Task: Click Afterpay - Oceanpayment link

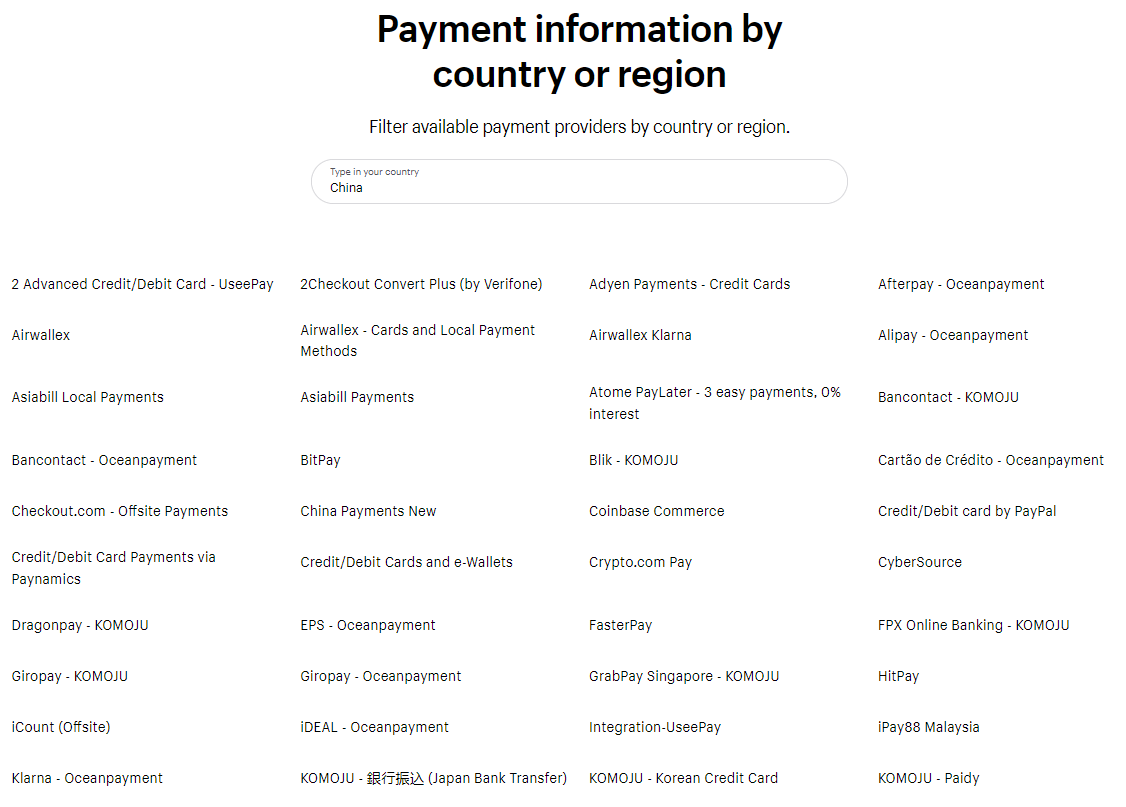Action: 960,284
